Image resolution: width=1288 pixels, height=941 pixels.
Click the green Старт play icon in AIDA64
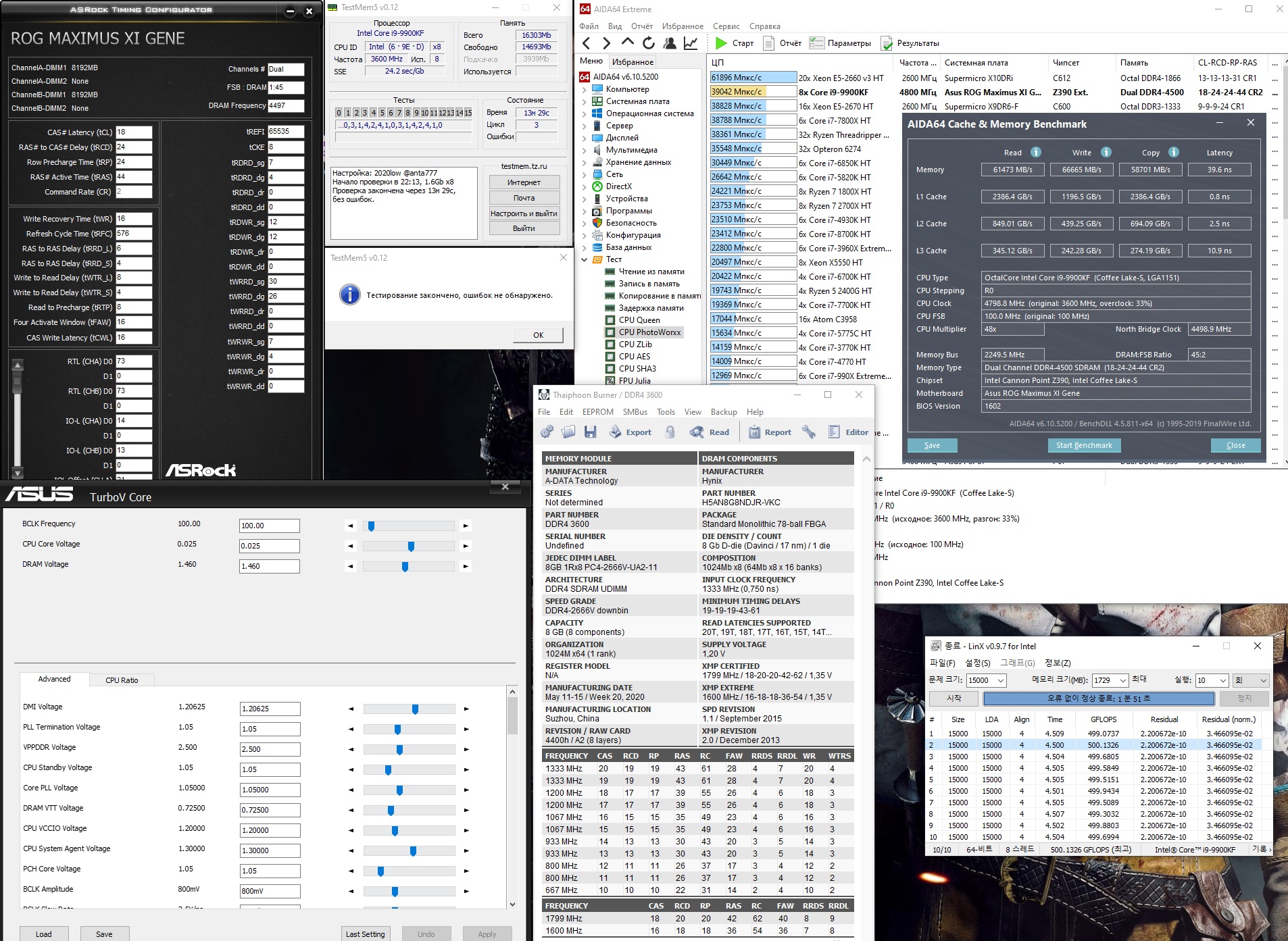coord(721,43)
